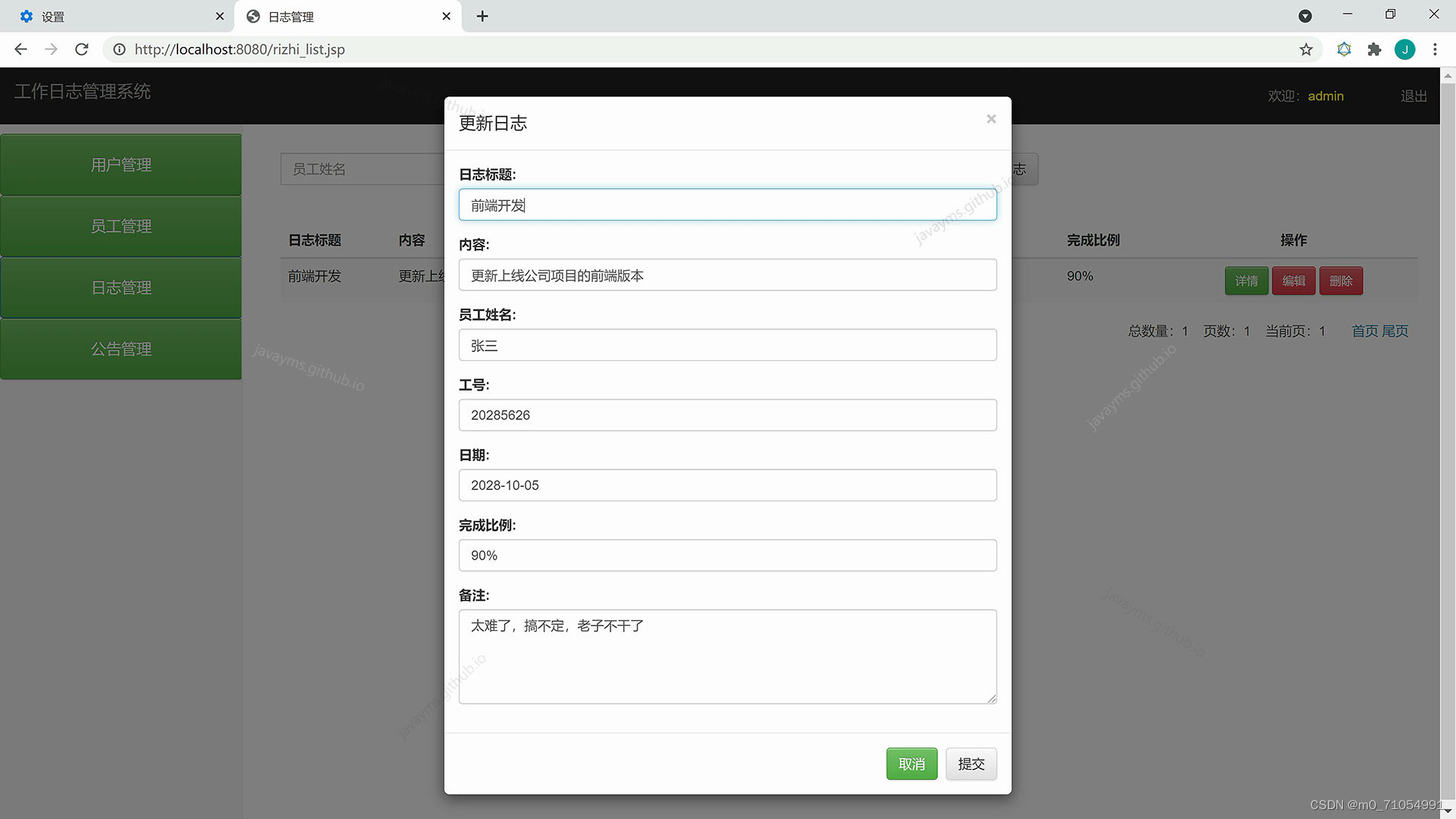
Task: Click the admin username in header
Action: (x=1326, y=96)
